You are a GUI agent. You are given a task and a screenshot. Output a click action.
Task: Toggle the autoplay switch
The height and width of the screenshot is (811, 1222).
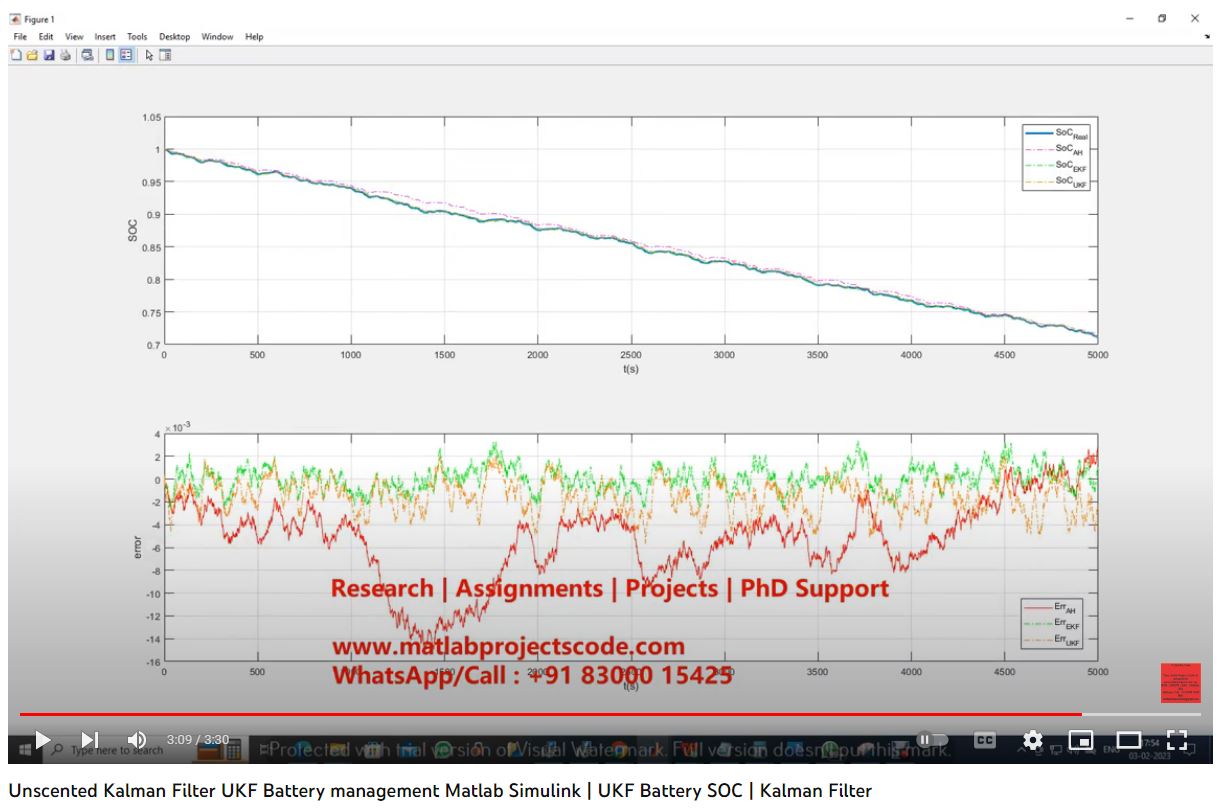tap(931, 740)
